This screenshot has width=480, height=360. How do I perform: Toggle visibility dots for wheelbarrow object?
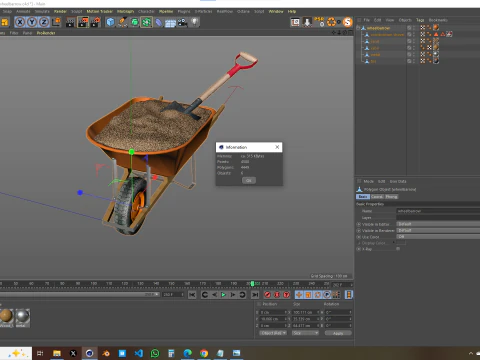tap(414, 28)
